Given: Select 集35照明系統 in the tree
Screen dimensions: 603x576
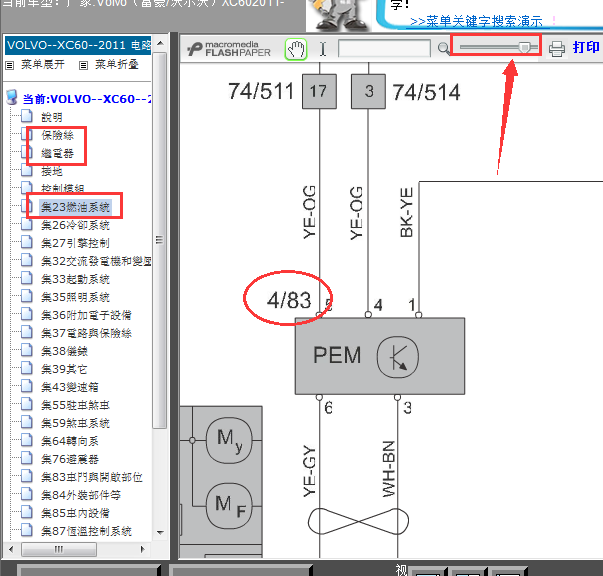Looking at the screenshot, I should 75,297.
